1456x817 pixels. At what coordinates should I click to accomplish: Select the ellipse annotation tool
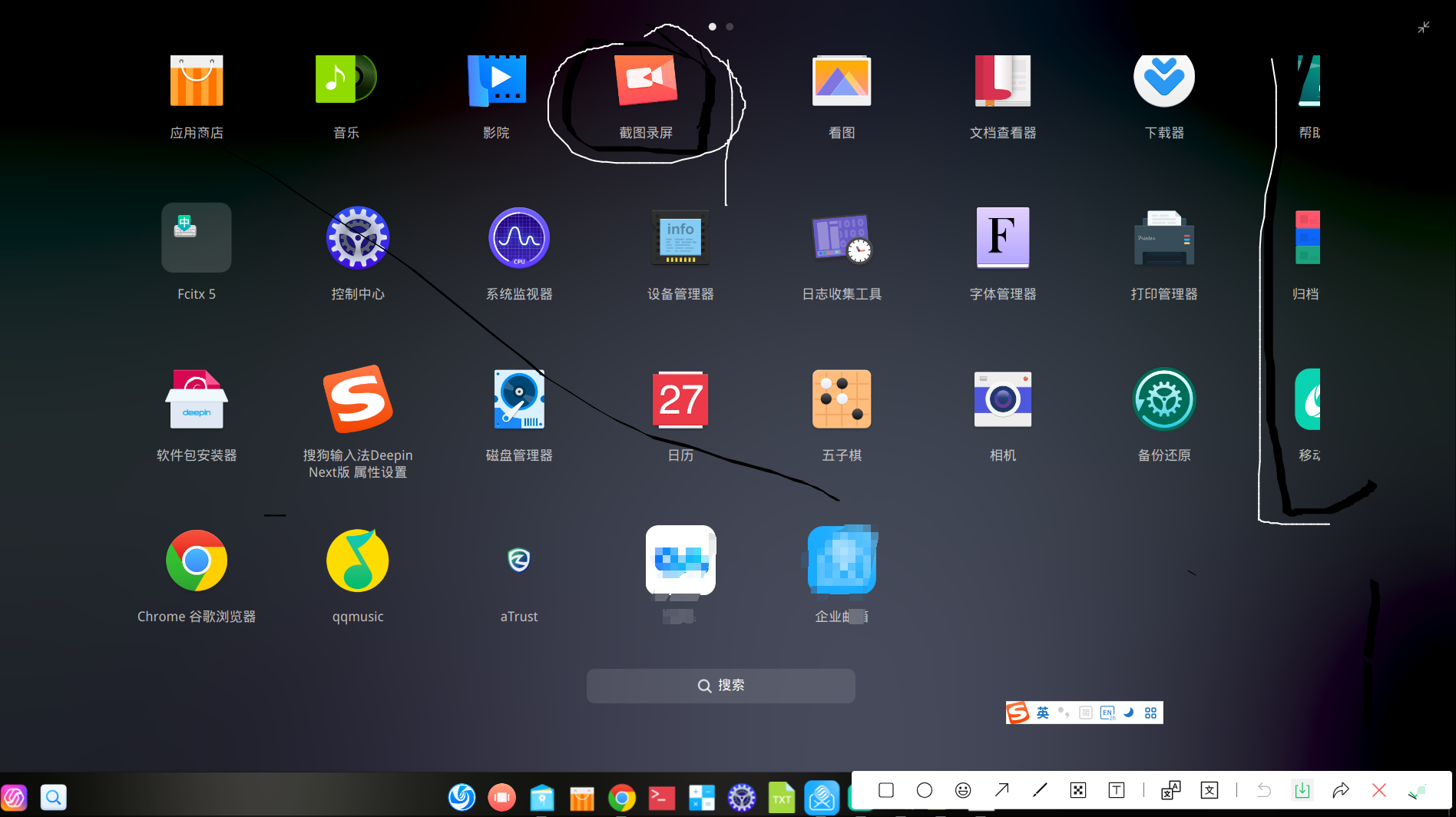click(925, 790)
